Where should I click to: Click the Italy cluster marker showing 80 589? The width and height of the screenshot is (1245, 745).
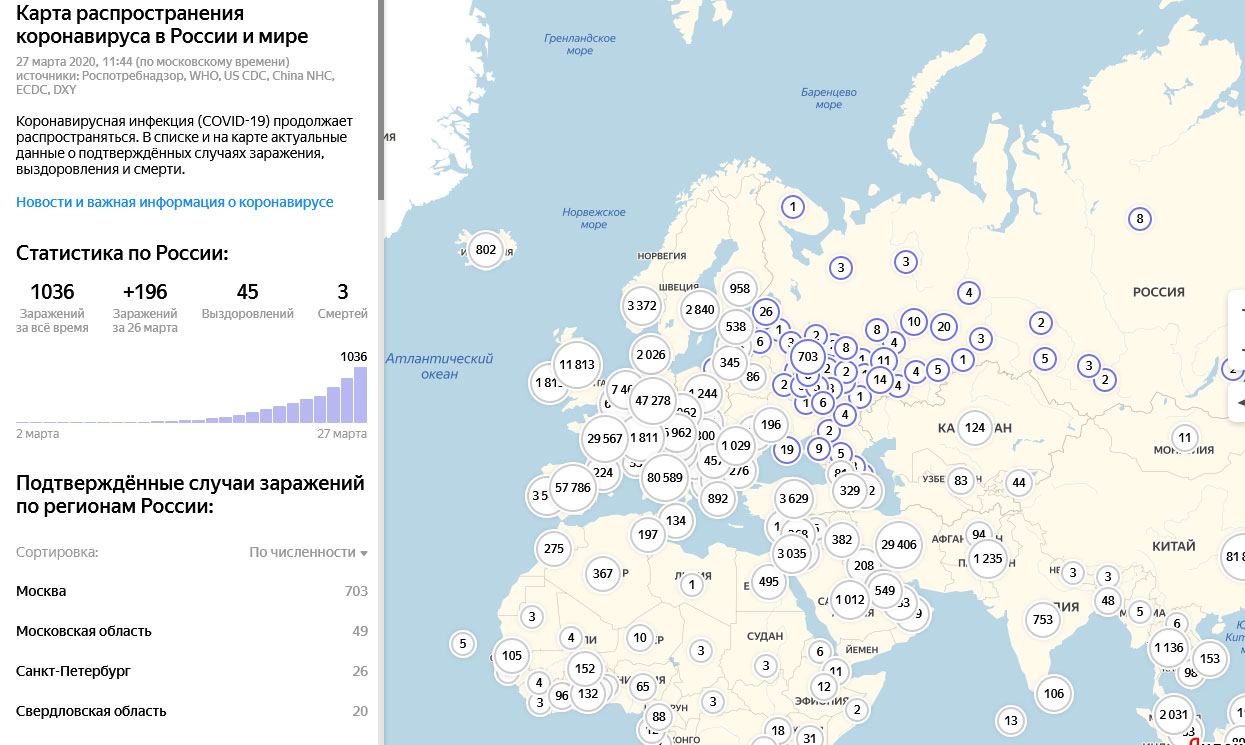pos(664,478)
